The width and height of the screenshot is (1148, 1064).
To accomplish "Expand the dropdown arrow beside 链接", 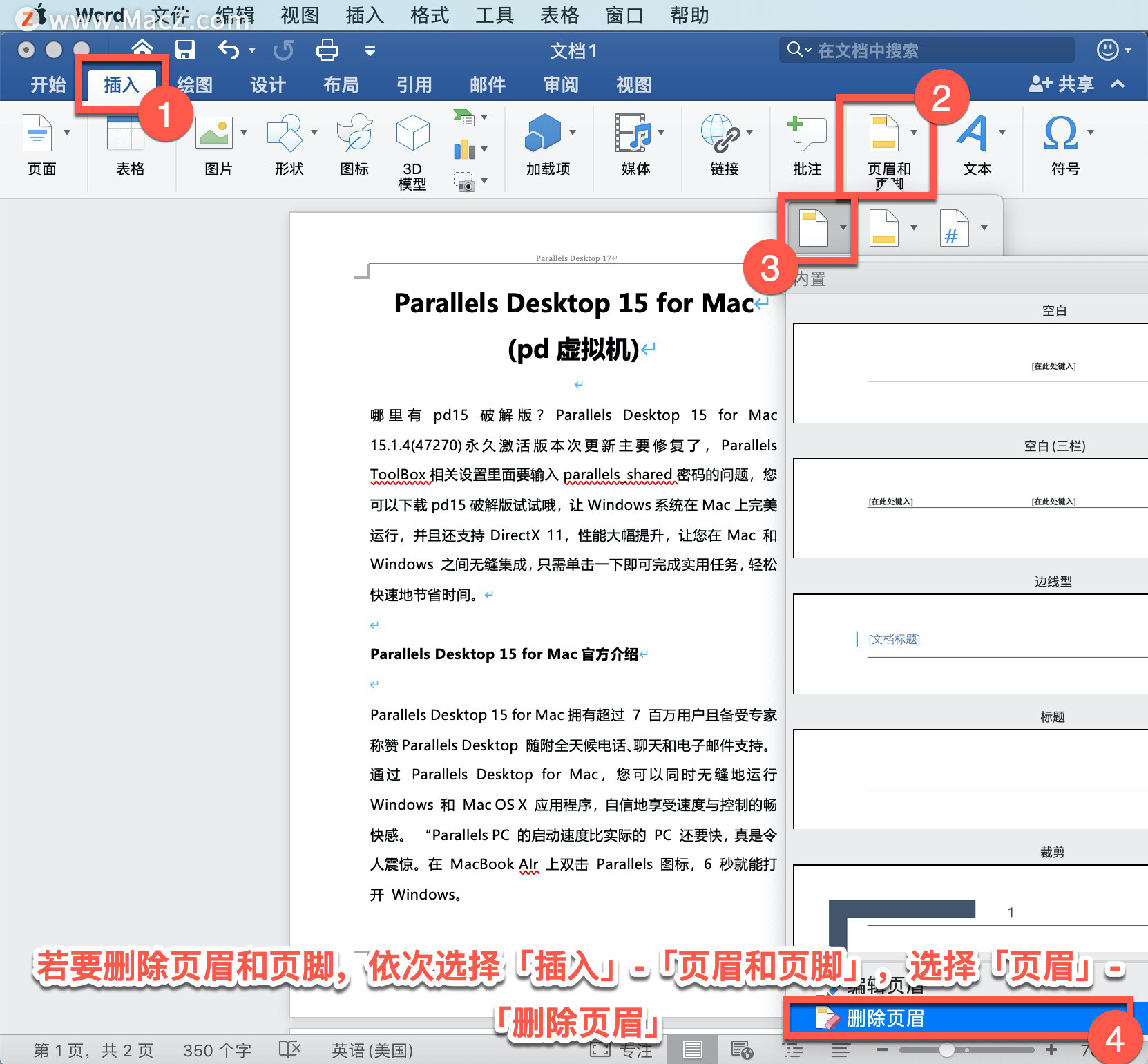I will pyautogui.click(x=749, y=132).
